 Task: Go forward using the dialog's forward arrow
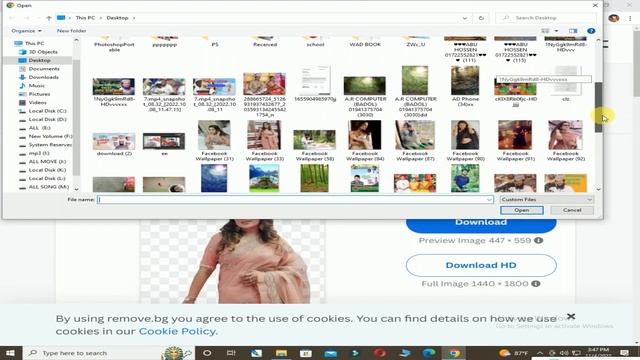[26, 18]
